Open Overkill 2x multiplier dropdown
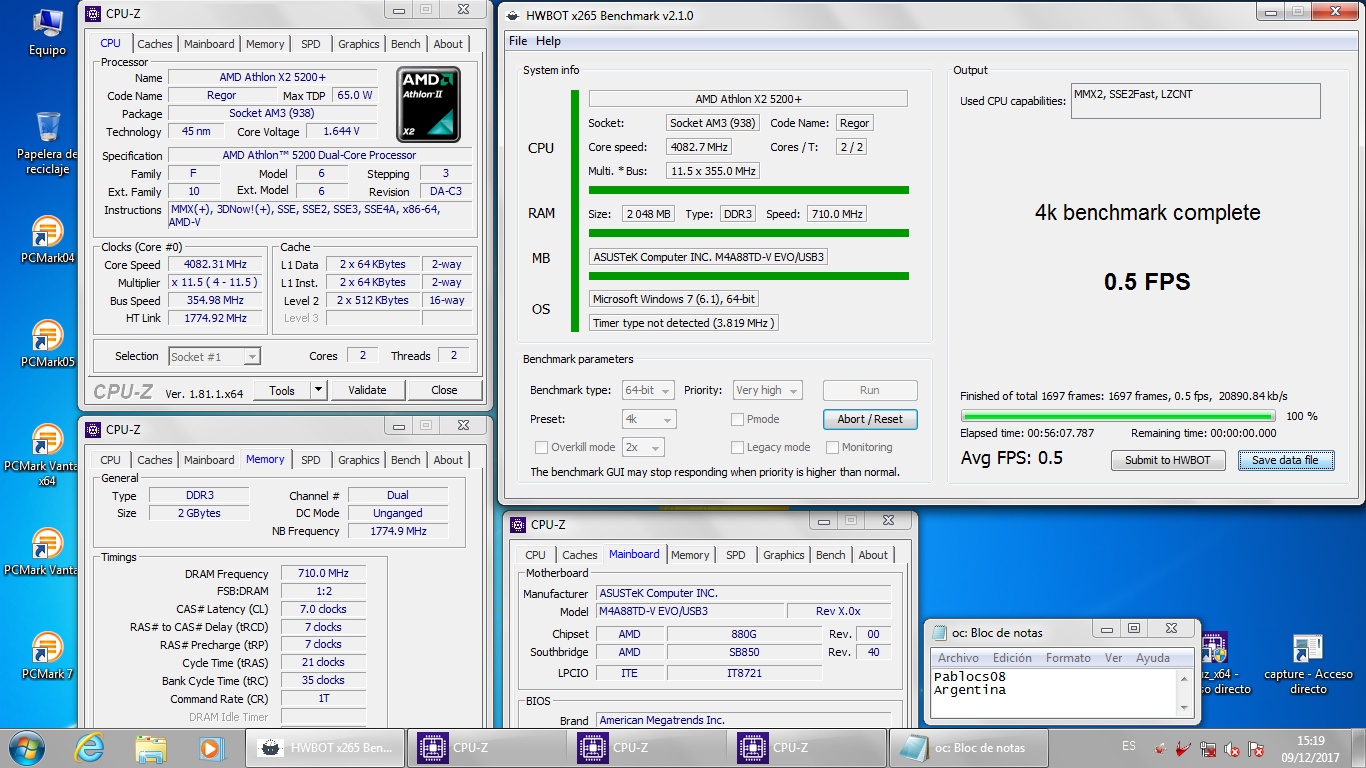 click(643, 447)
